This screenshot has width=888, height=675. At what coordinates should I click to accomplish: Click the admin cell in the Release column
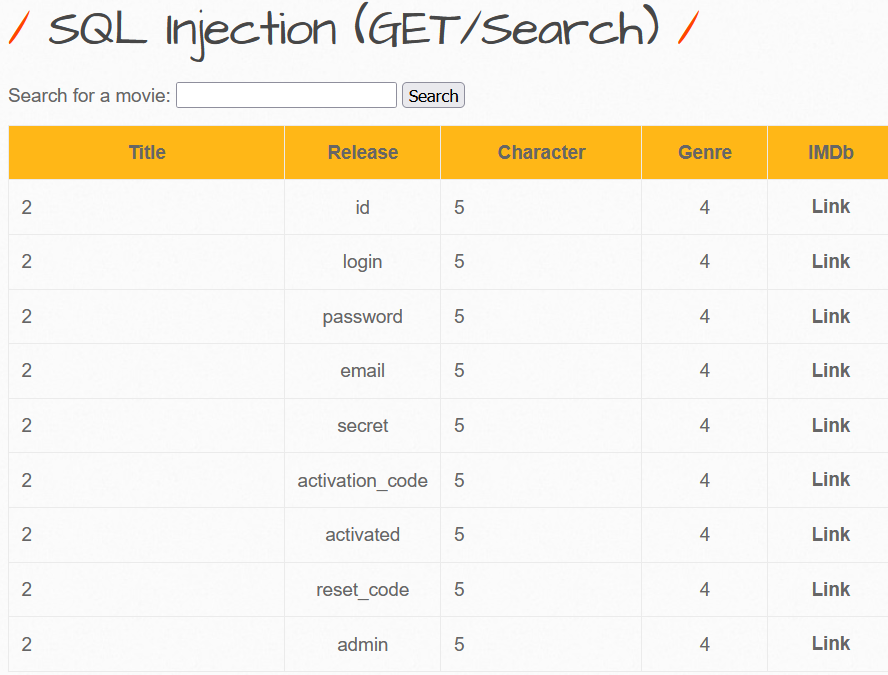362,645
